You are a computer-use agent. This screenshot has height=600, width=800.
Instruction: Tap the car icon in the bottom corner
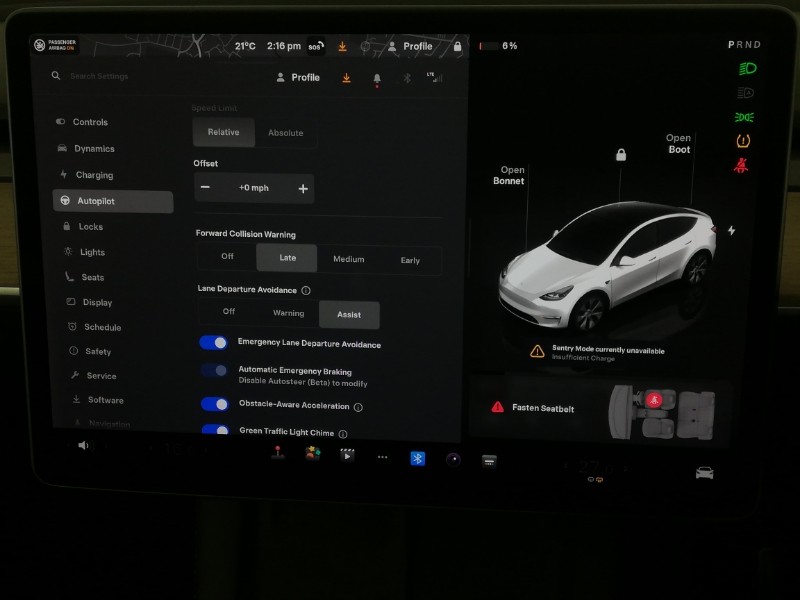pyautogui.click(x=705, y=472)
